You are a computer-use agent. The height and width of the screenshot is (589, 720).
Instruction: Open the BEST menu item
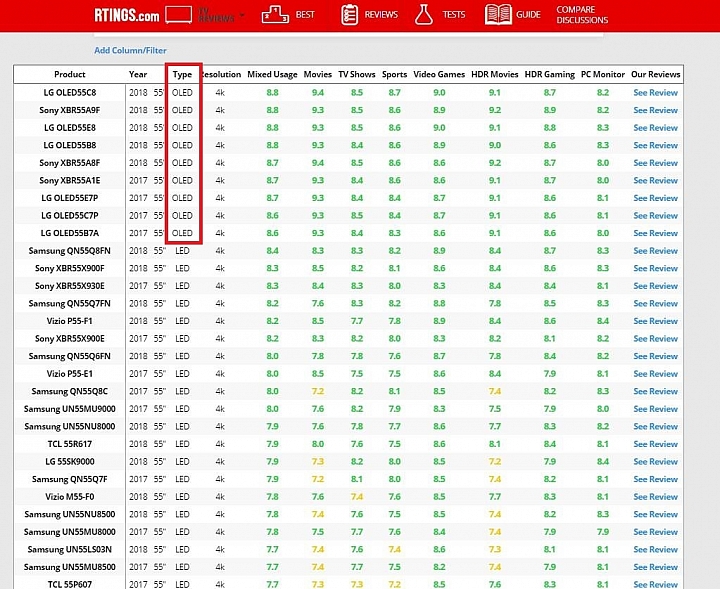coord(305,15)
